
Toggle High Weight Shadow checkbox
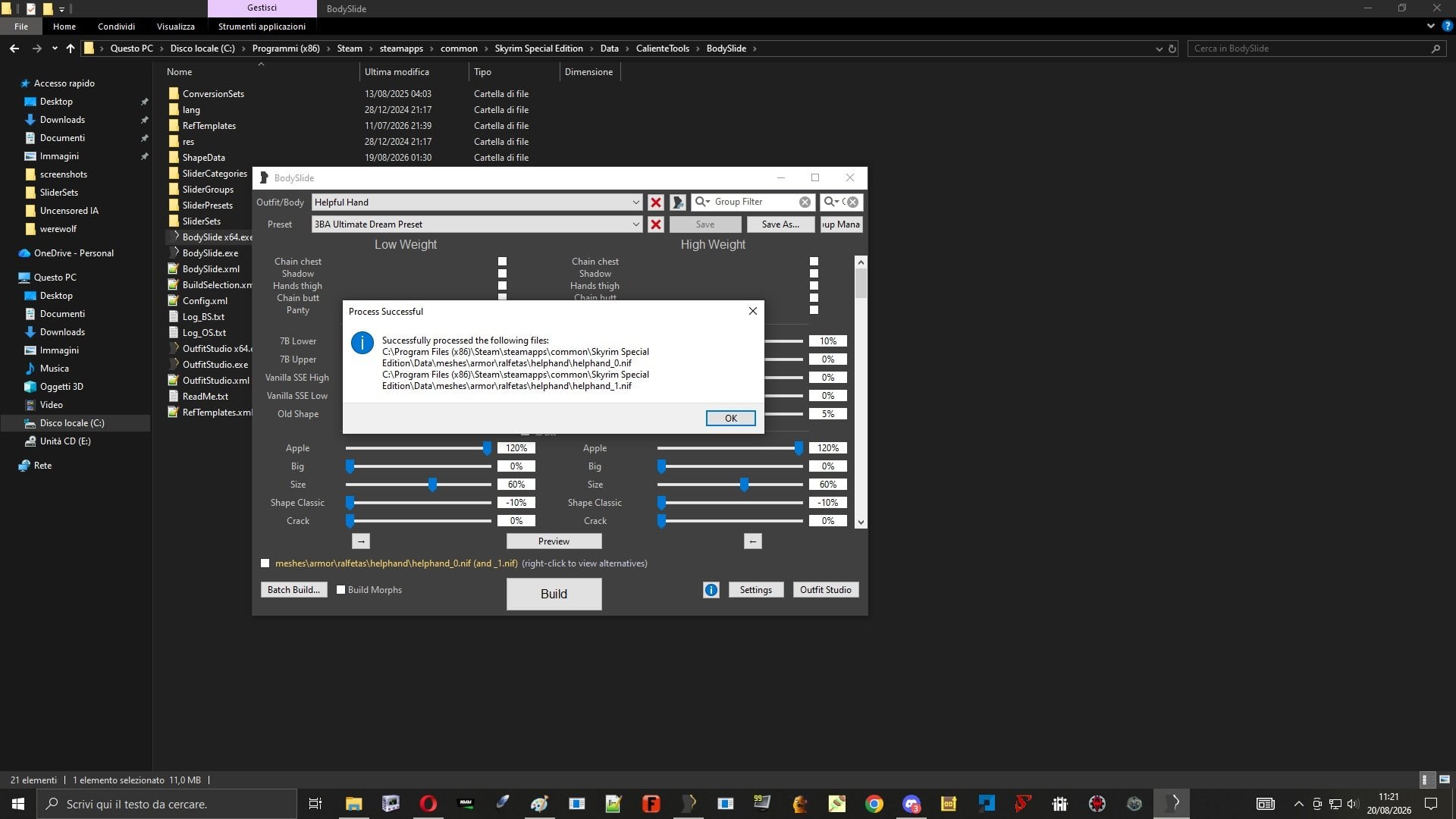pos(814,274)
